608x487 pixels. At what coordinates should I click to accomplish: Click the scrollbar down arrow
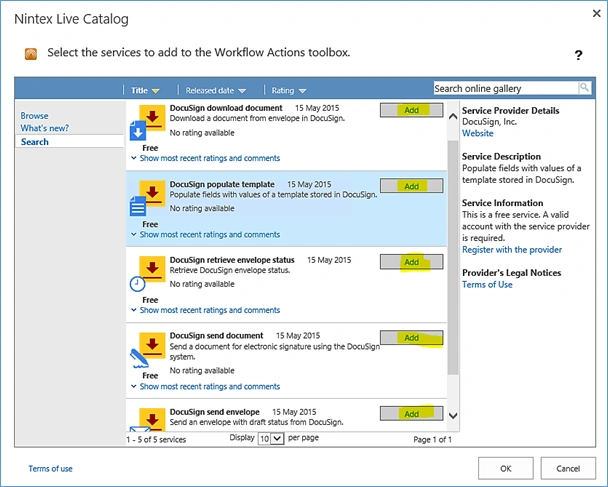click(453, 416)
